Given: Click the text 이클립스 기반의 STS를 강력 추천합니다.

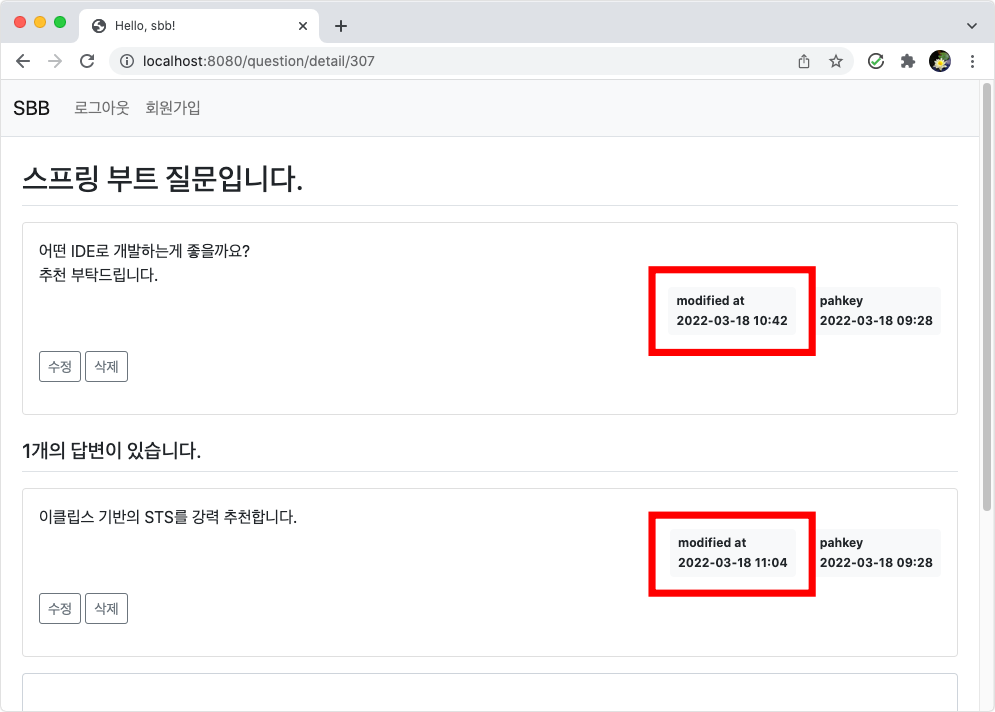Looking at the screenshot, I should pyautogui.click(x=168, y=517).
